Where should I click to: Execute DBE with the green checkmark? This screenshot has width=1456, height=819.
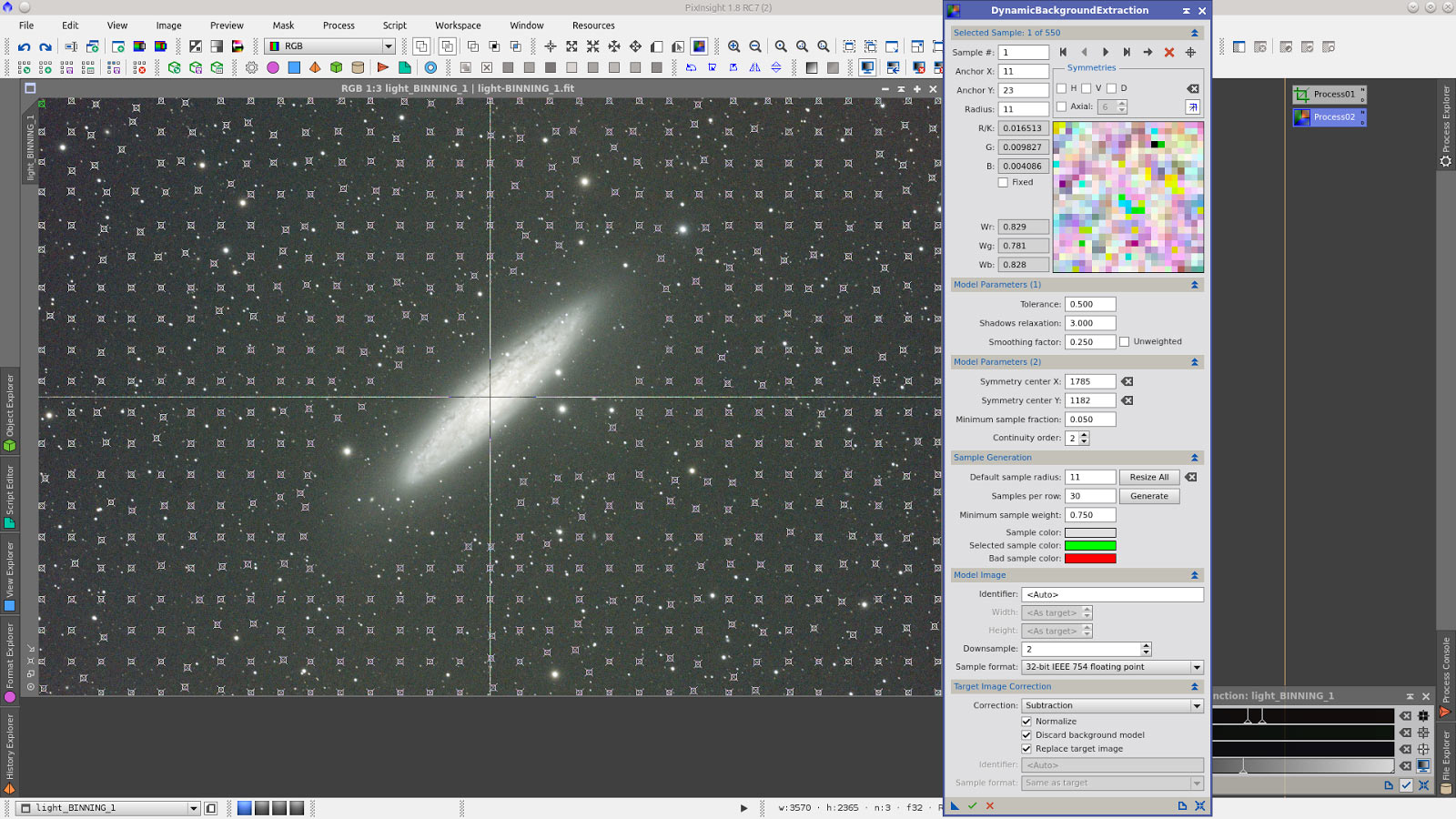click(x=972, y=805)
